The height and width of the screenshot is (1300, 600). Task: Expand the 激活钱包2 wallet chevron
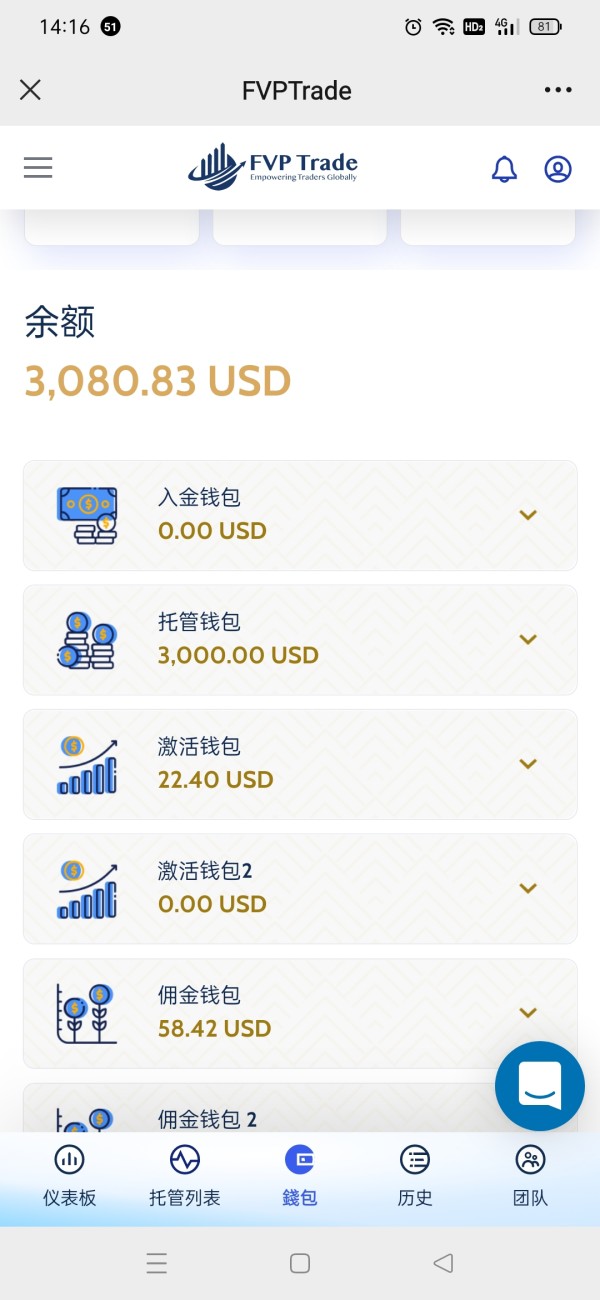(x=528, y=888)
